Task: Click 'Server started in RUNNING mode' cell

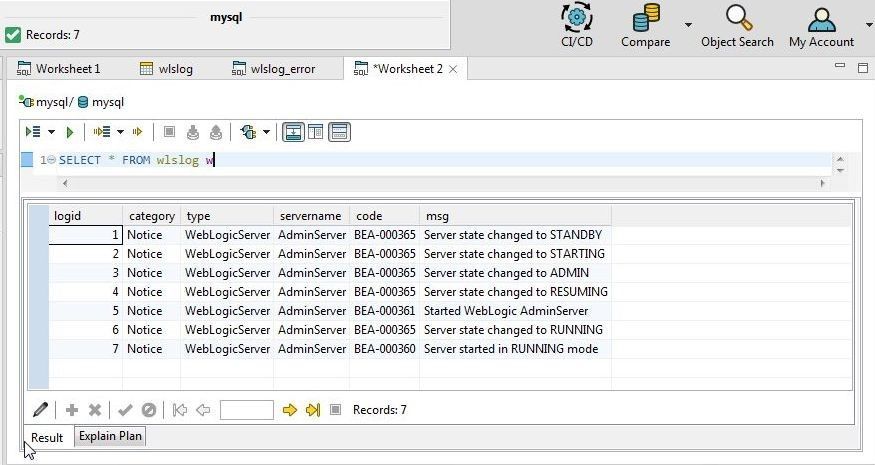Action: (515, 349)
